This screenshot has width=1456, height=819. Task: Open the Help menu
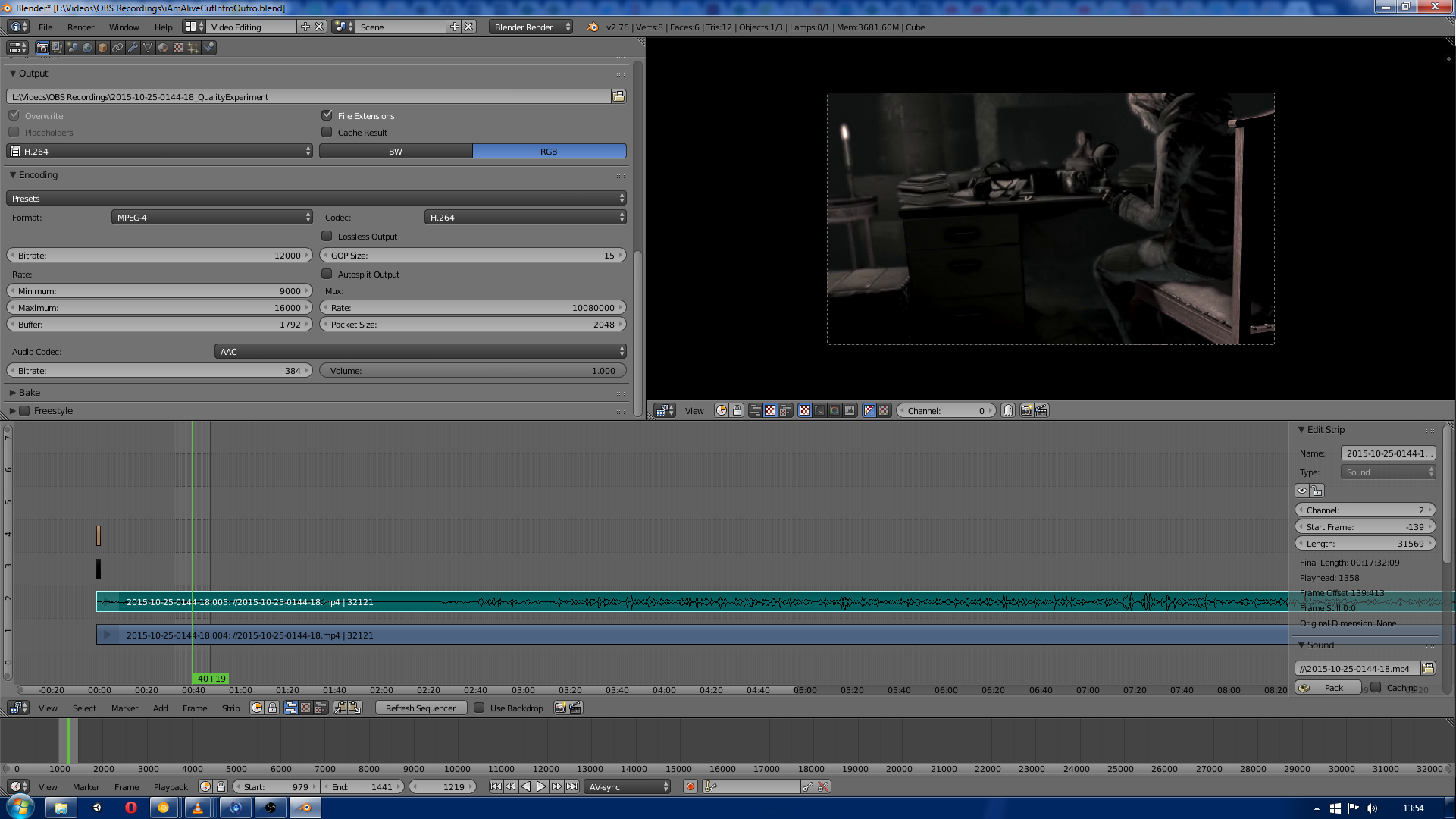point(164,27)
